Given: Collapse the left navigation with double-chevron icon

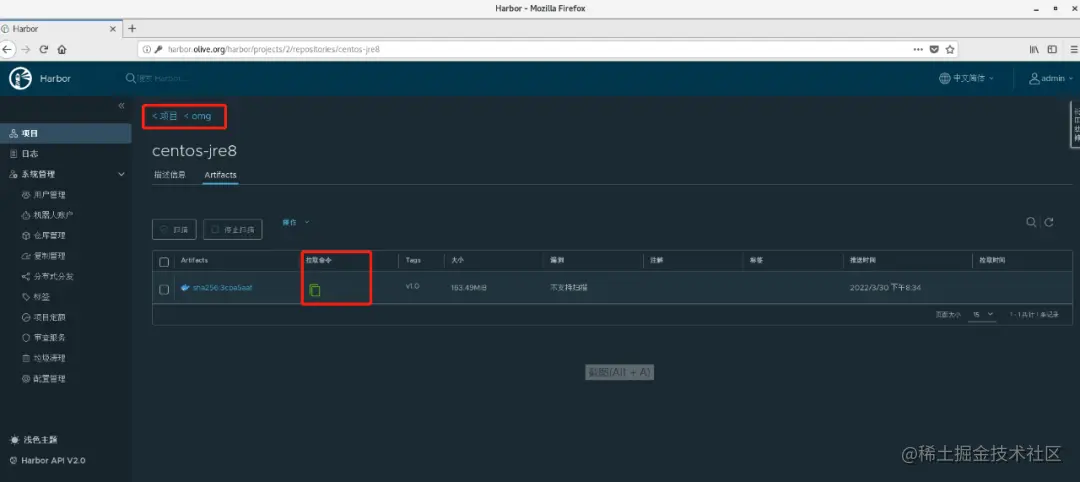Looking at the screenshot, I should pyautogui.click(x=121, y=105).
